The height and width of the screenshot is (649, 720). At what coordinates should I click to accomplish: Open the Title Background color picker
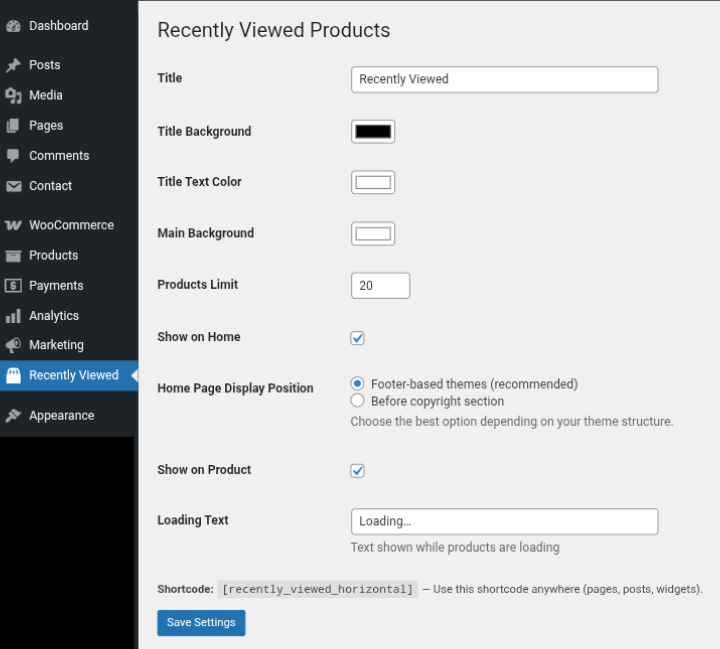373,131
